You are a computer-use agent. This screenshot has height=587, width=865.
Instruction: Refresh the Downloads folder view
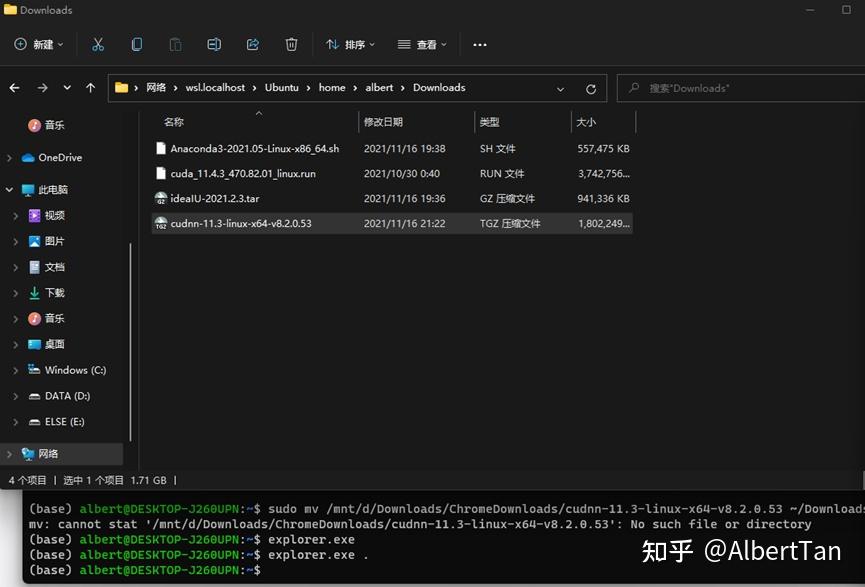tap(591, 89)
